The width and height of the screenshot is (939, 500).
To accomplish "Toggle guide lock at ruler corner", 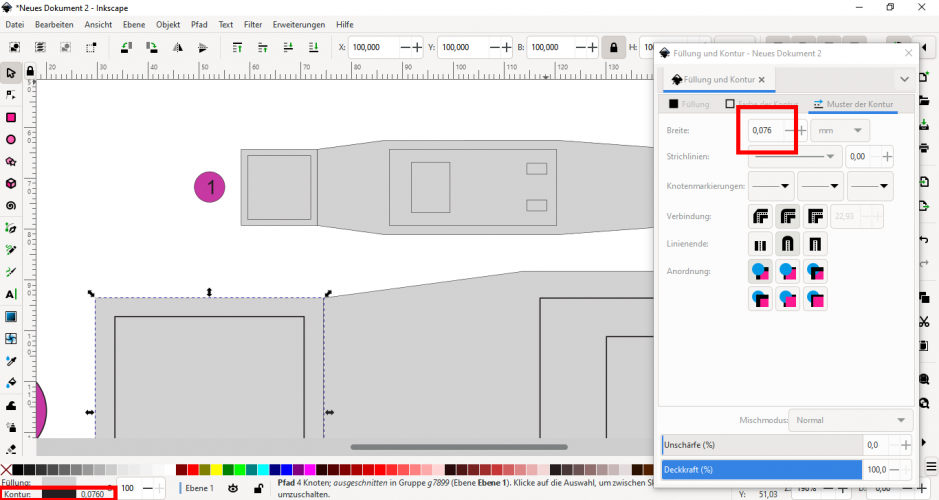I will click(x=30, y=71).
